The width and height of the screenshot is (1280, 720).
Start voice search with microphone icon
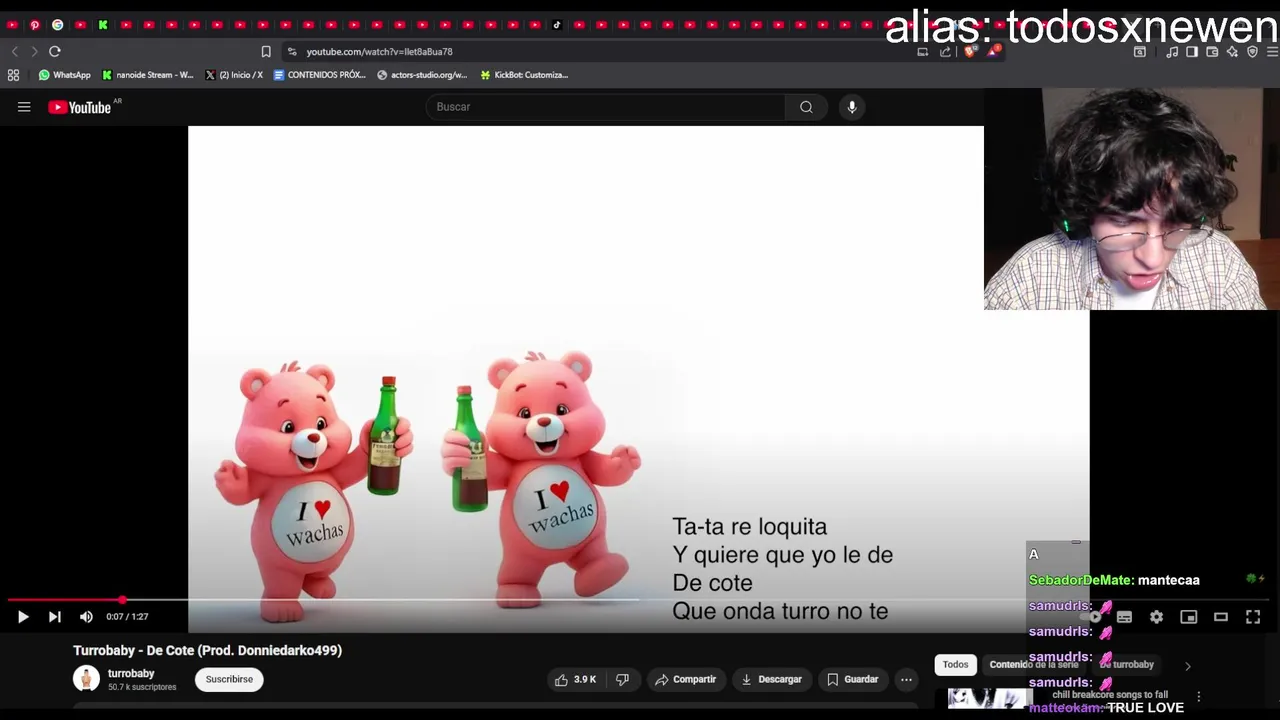tap(852, 107)
